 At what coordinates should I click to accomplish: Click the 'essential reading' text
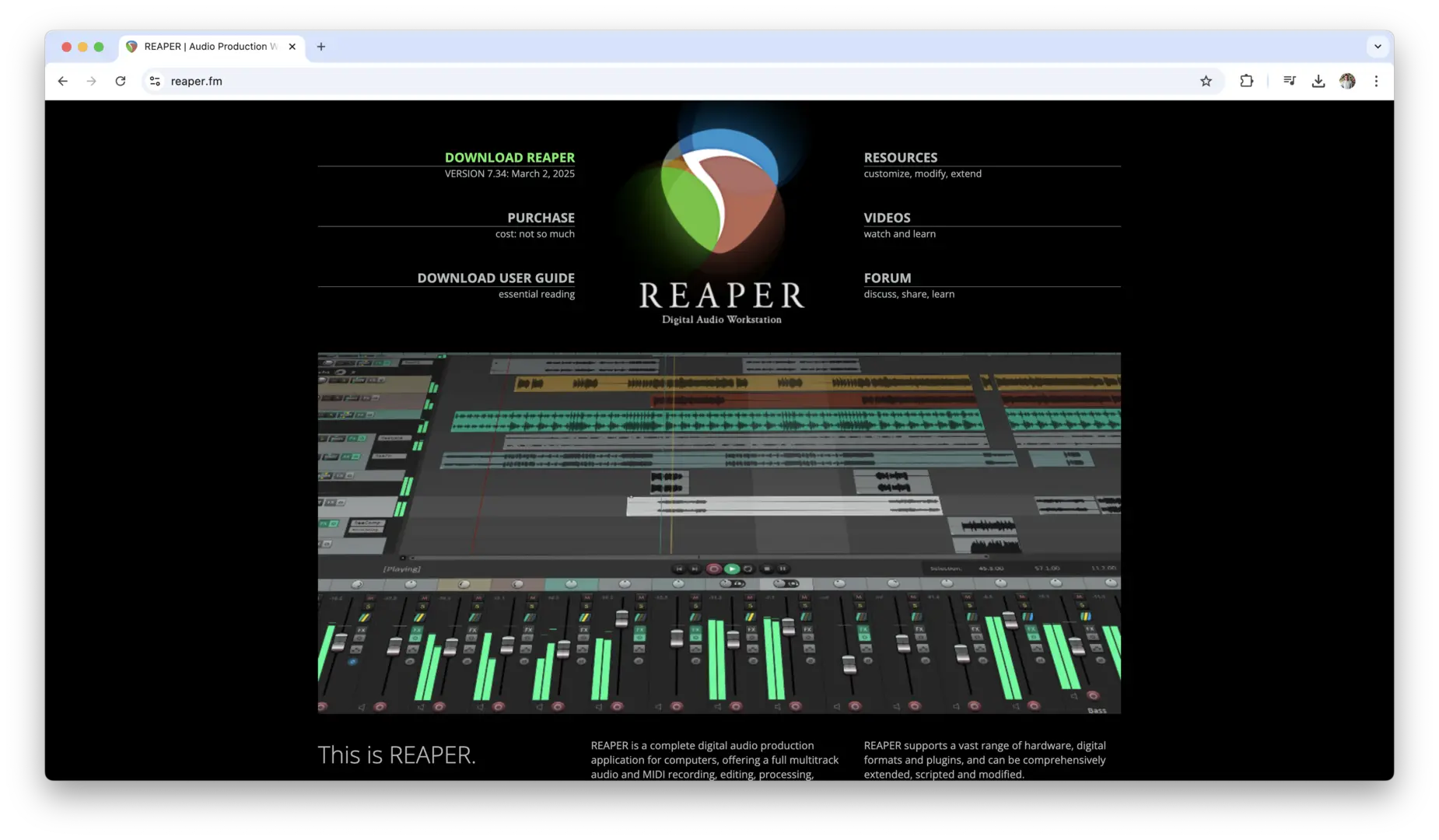tap(536, 294)
